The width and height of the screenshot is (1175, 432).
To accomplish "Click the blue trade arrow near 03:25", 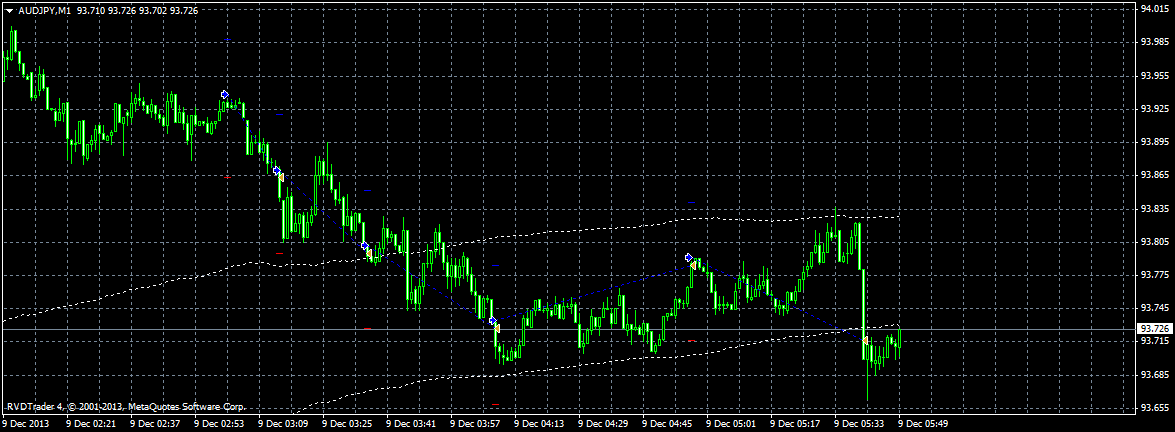I will (x=364, y=246).
